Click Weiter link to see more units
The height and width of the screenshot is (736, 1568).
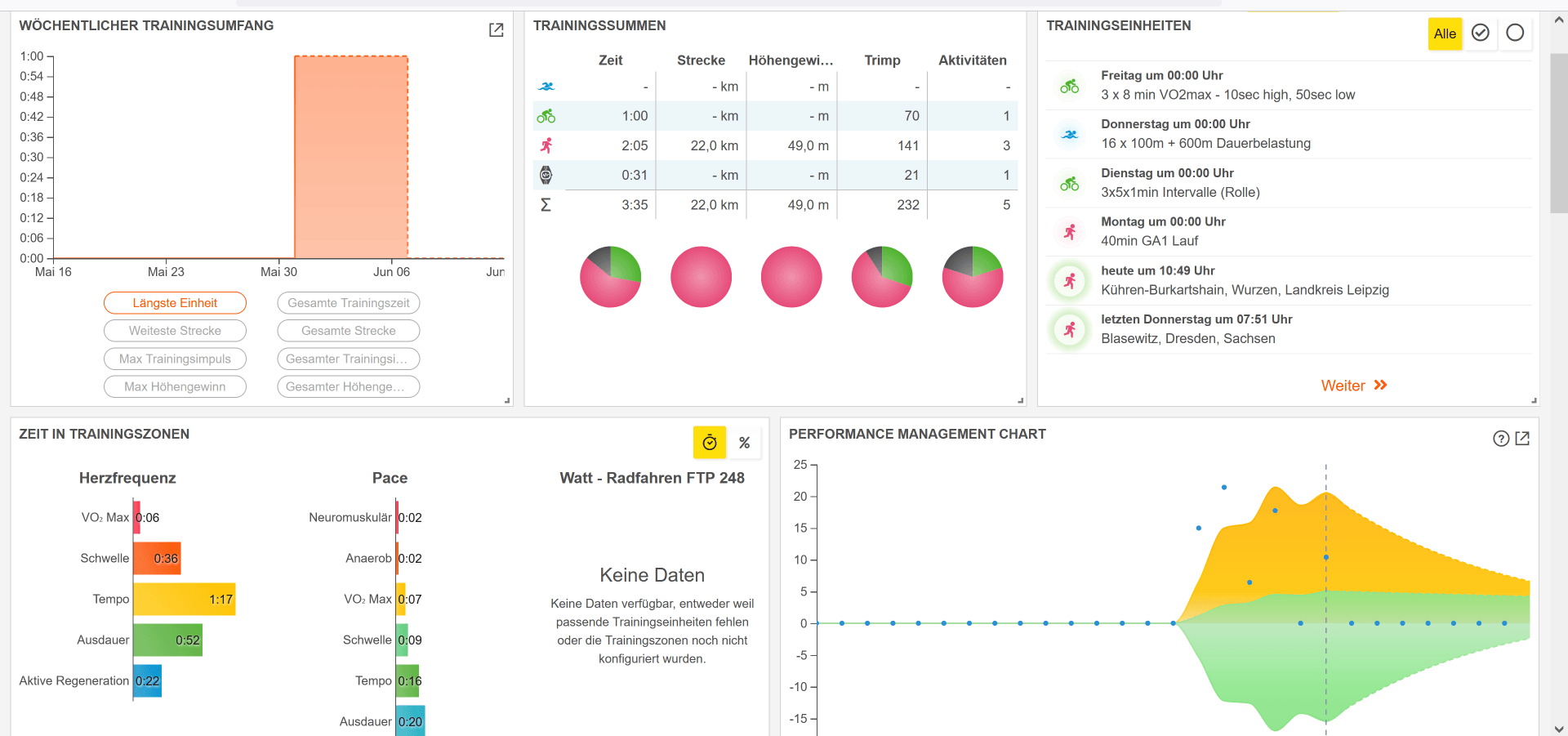tap(1343, 386)
